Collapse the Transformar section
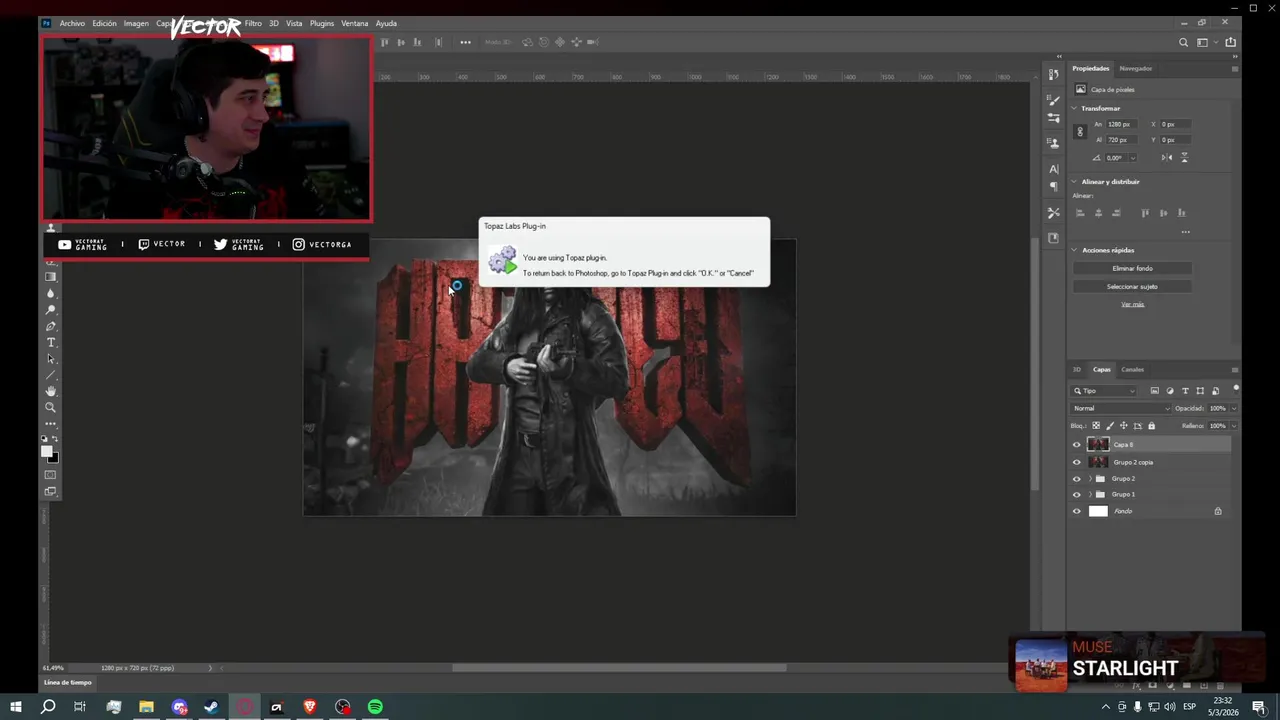Viewport: 1280px width, 720px height. [1075, 108]
